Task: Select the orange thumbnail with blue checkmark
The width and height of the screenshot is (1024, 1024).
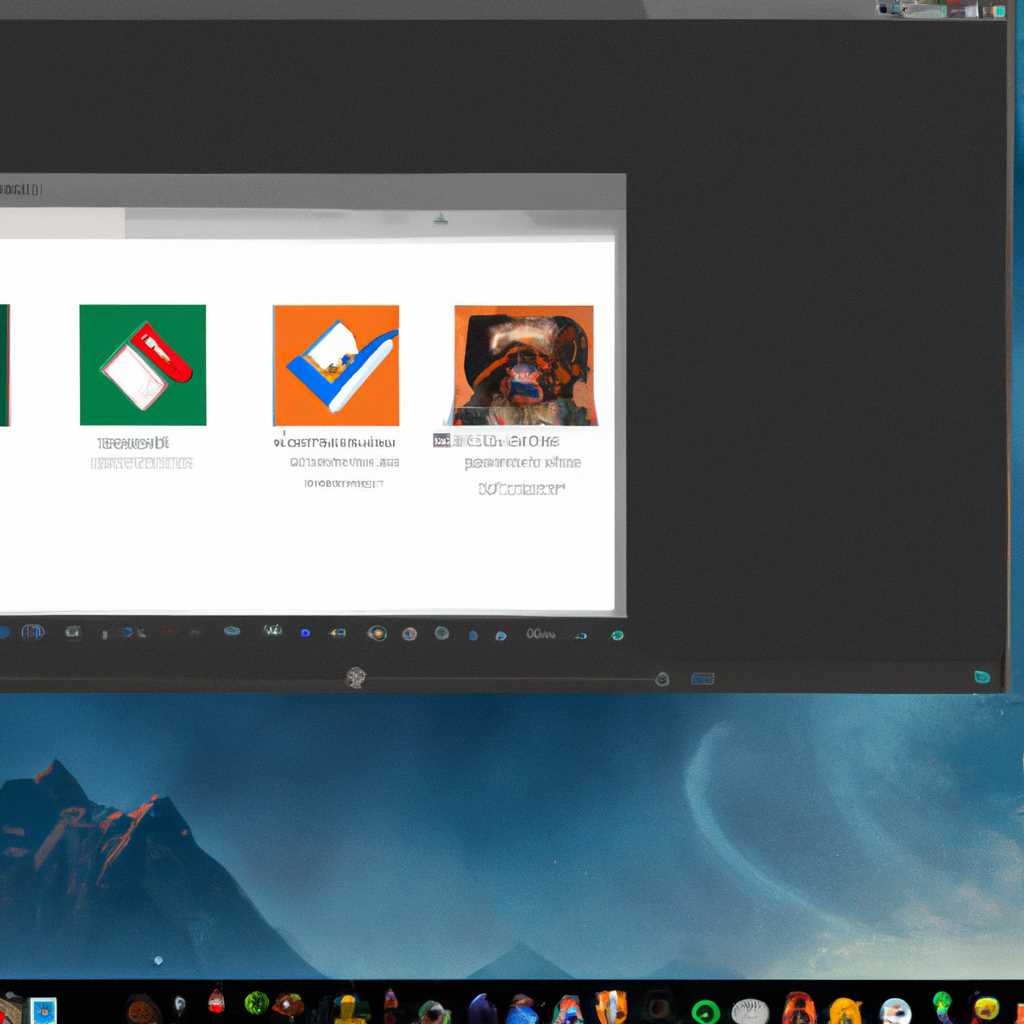Action: pos(336,365)
